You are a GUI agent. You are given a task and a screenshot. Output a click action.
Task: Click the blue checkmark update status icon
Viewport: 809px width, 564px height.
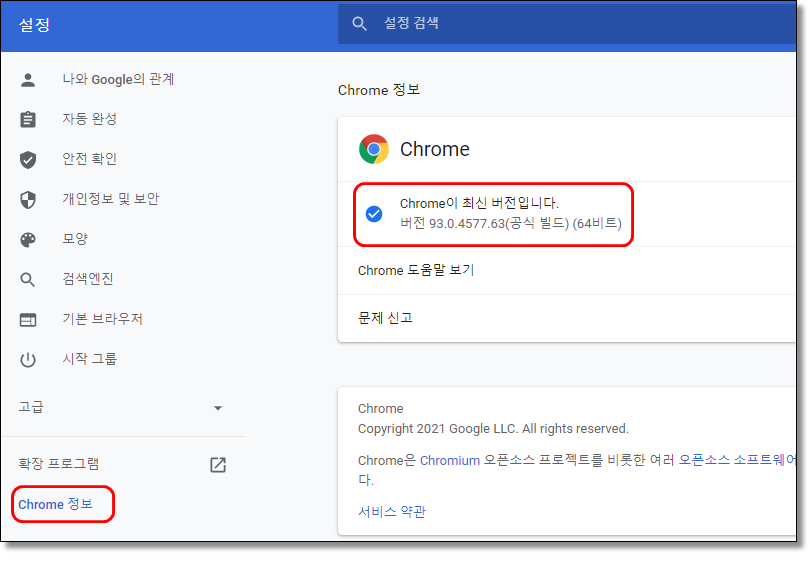click(x=374, y=214)
